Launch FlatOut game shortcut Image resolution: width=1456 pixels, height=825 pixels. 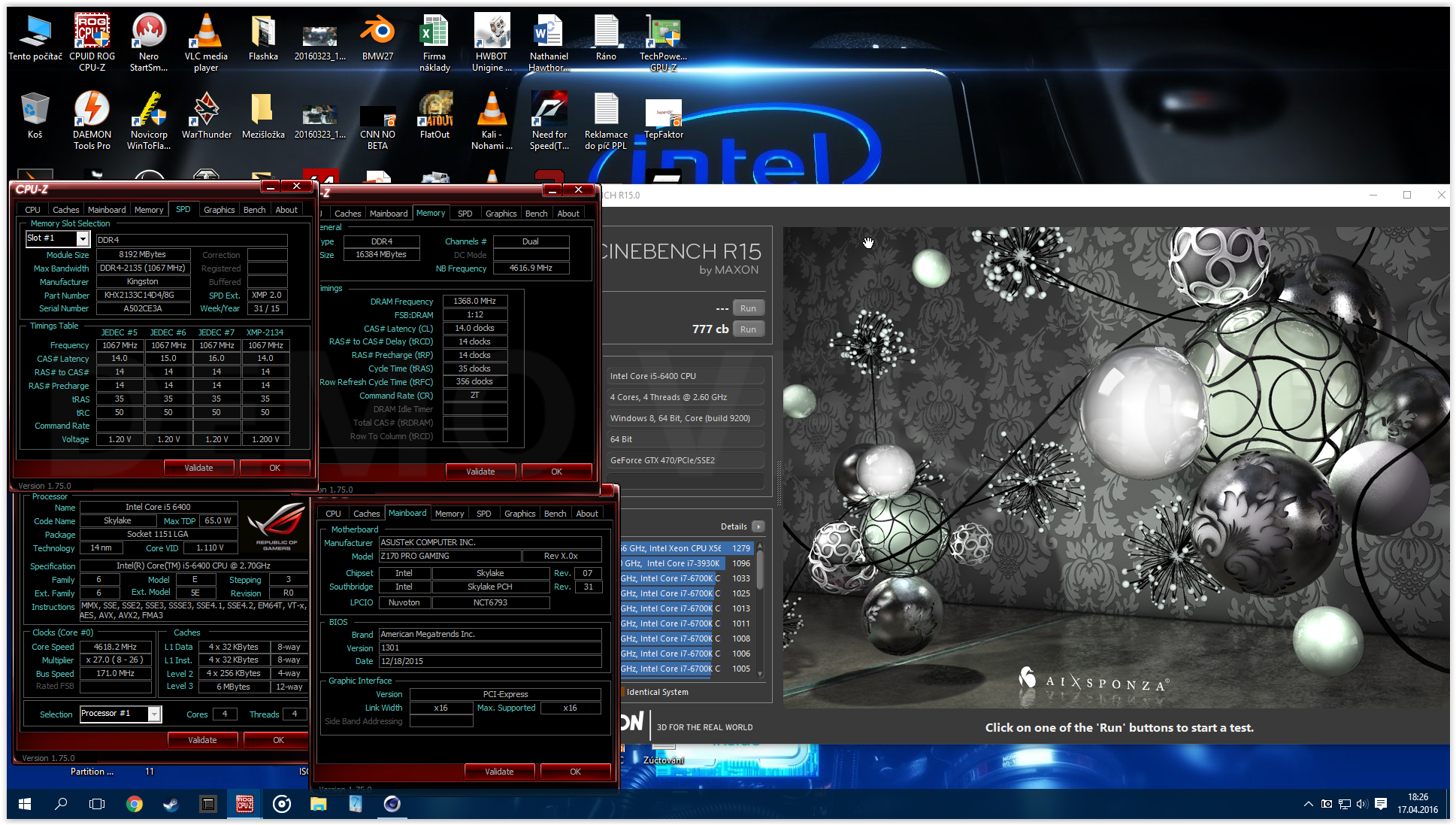[434, 116]
